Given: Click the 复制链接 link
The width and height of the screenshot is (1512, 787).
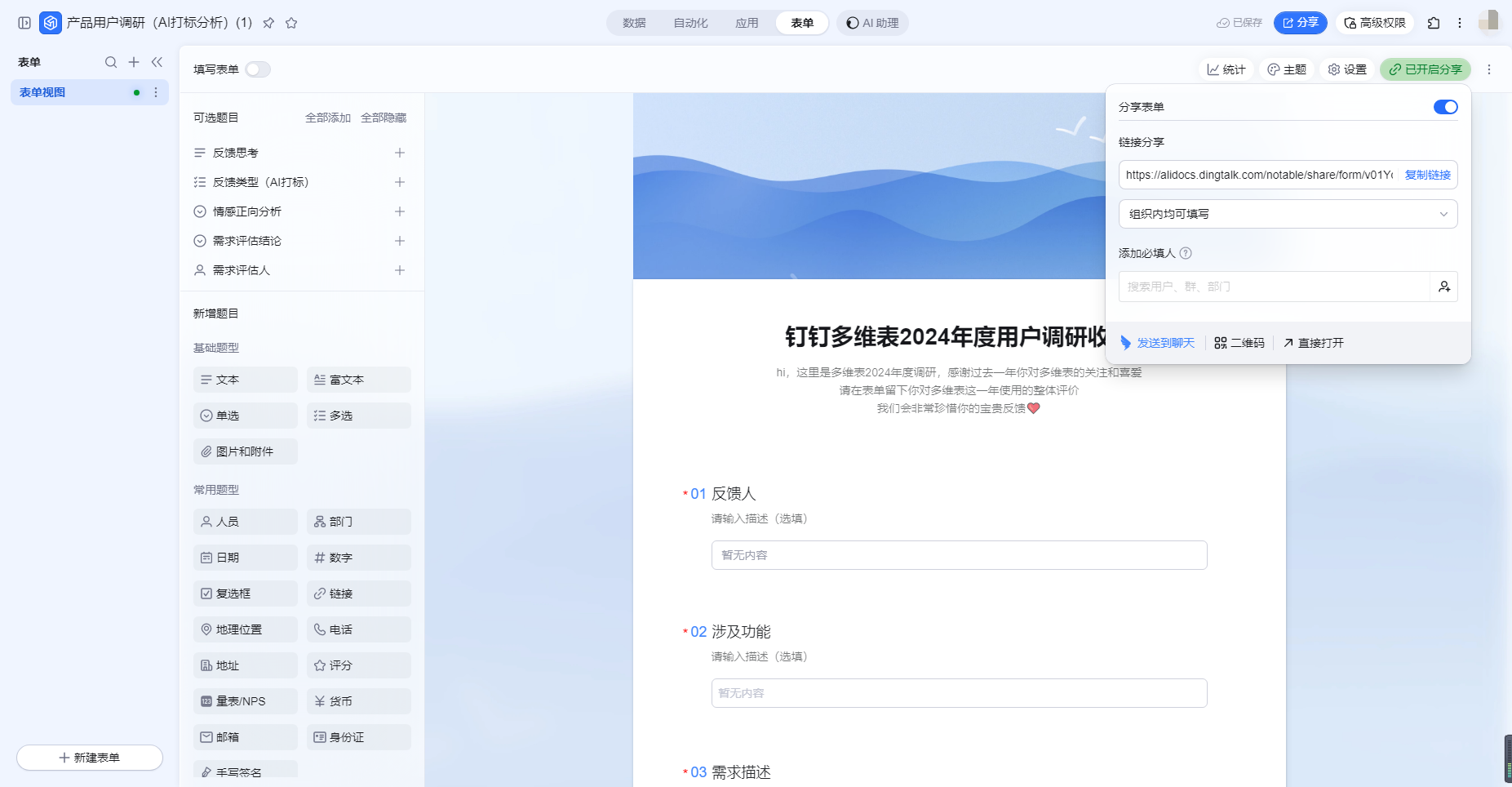Looking at the screenshot, I should pos(1427,175).
